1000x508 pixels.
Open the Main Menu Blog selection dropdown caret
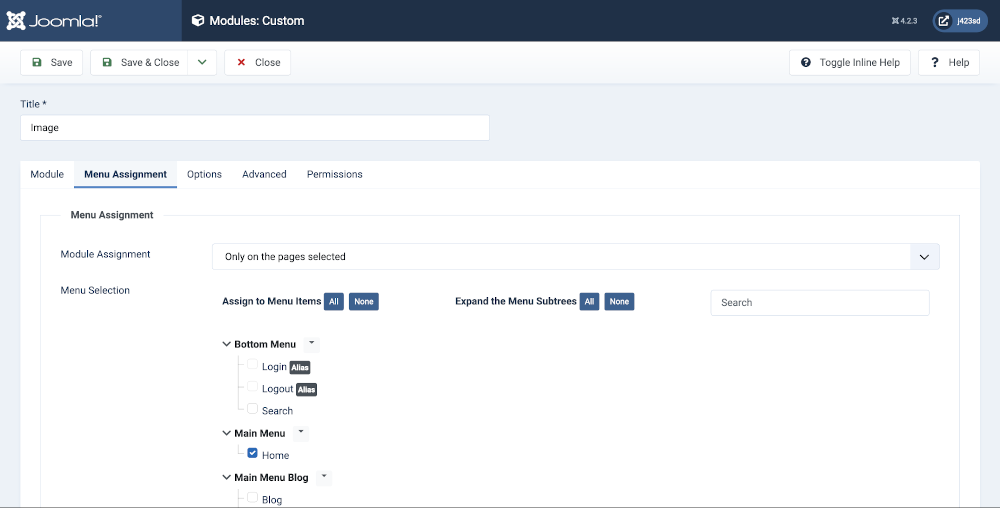[324, 477]
